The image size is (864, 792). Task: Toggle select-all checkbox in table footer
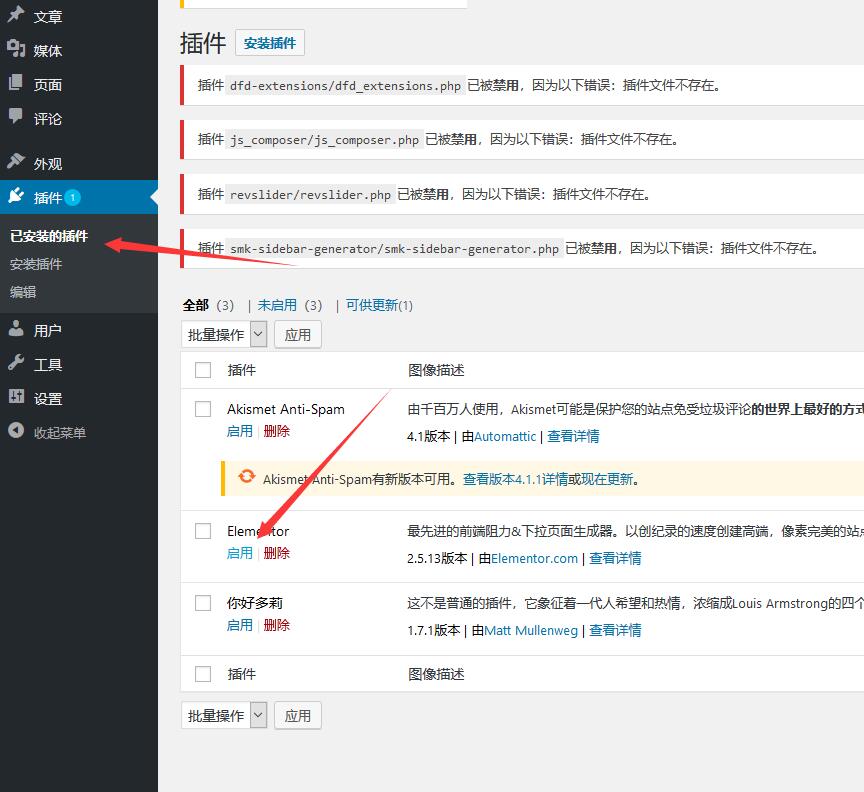tap(203, 674)
